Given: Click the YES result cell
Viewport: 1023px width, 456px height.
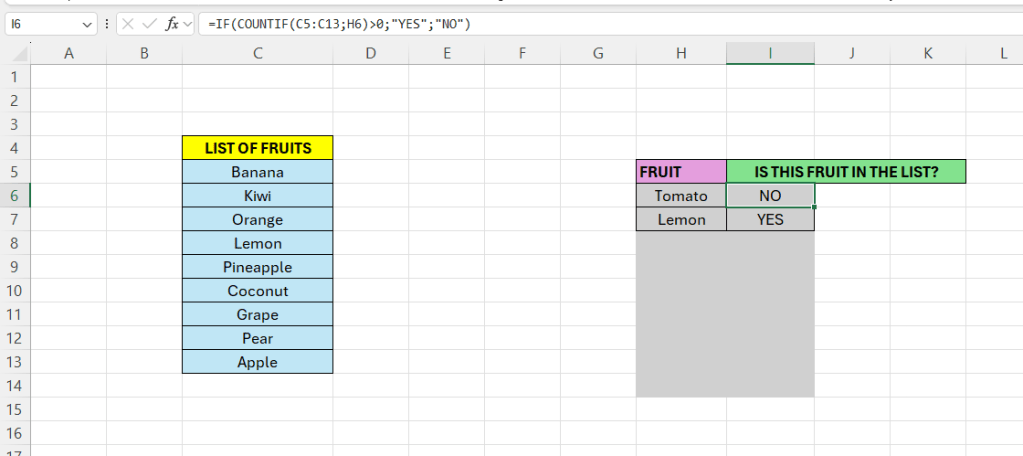Looking at the screenshot, I should (x=770, y=220).
